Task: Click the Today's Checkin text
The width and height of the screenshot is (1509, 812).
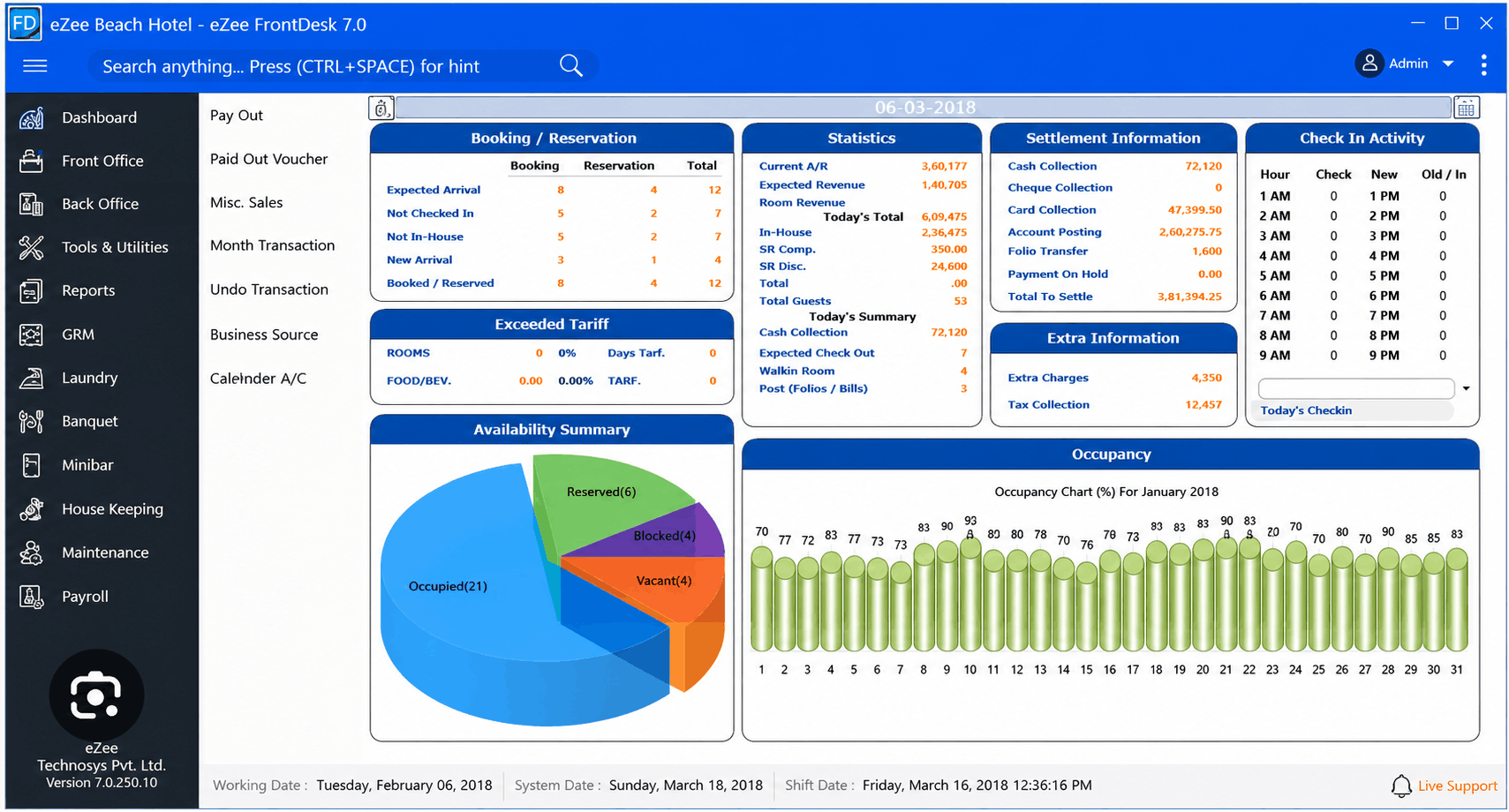Action: pyautogui.click(x=1306, y=410)
